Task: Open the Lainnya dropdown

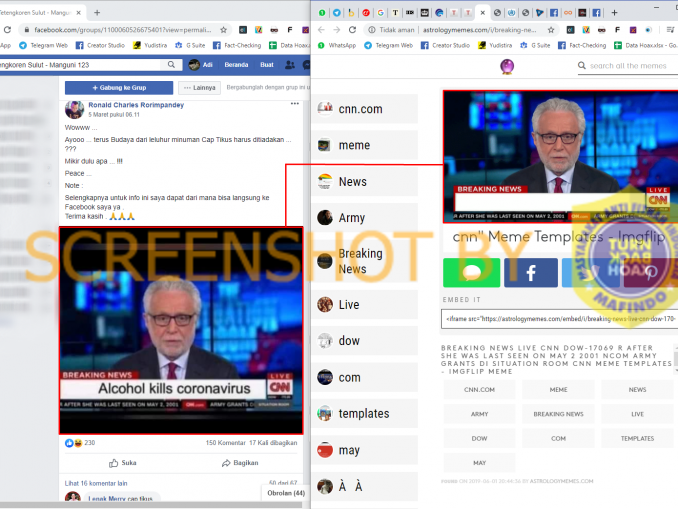Action: pos(199,88)
